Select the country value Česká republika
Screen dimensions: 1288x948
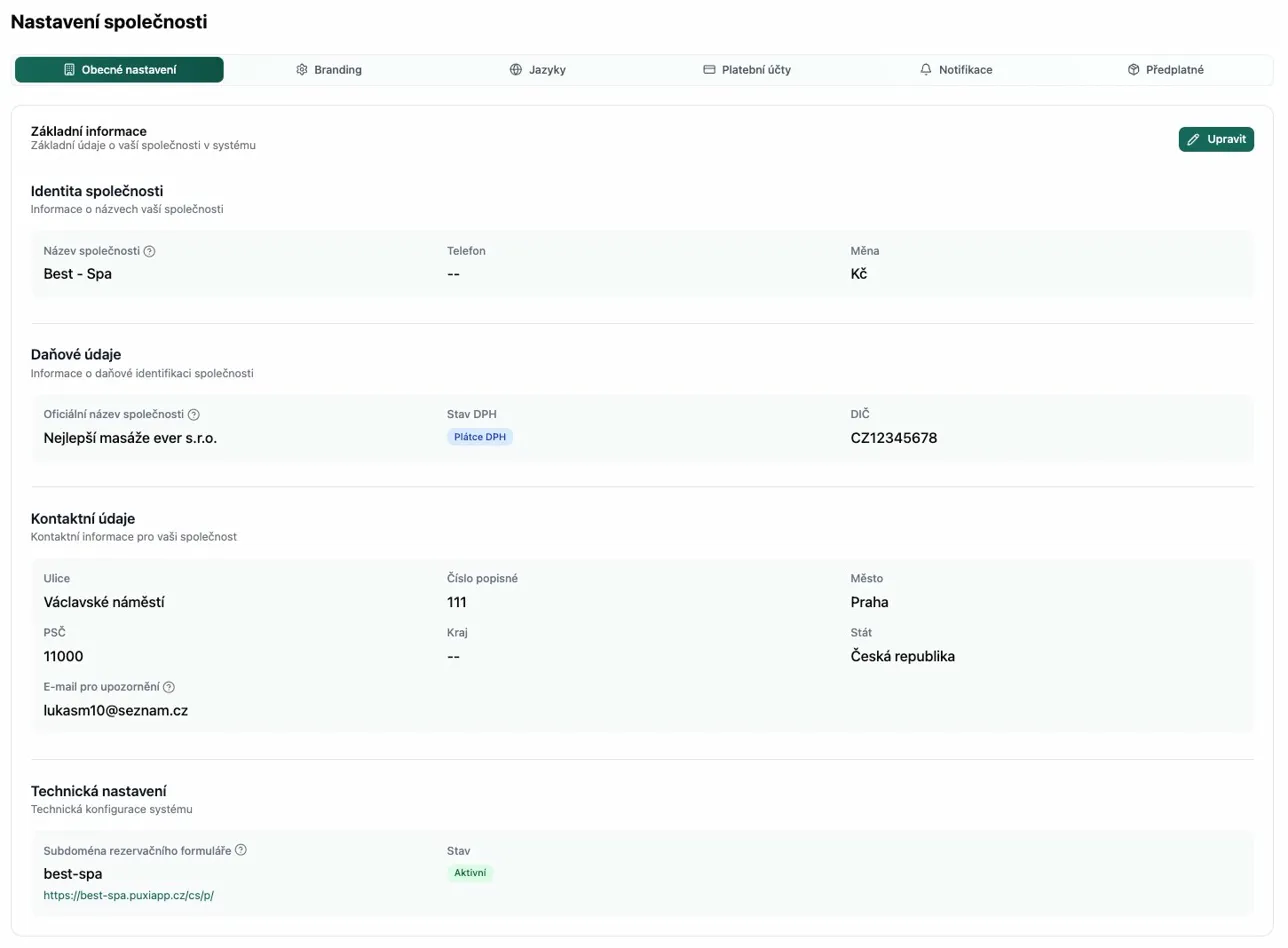903,656
